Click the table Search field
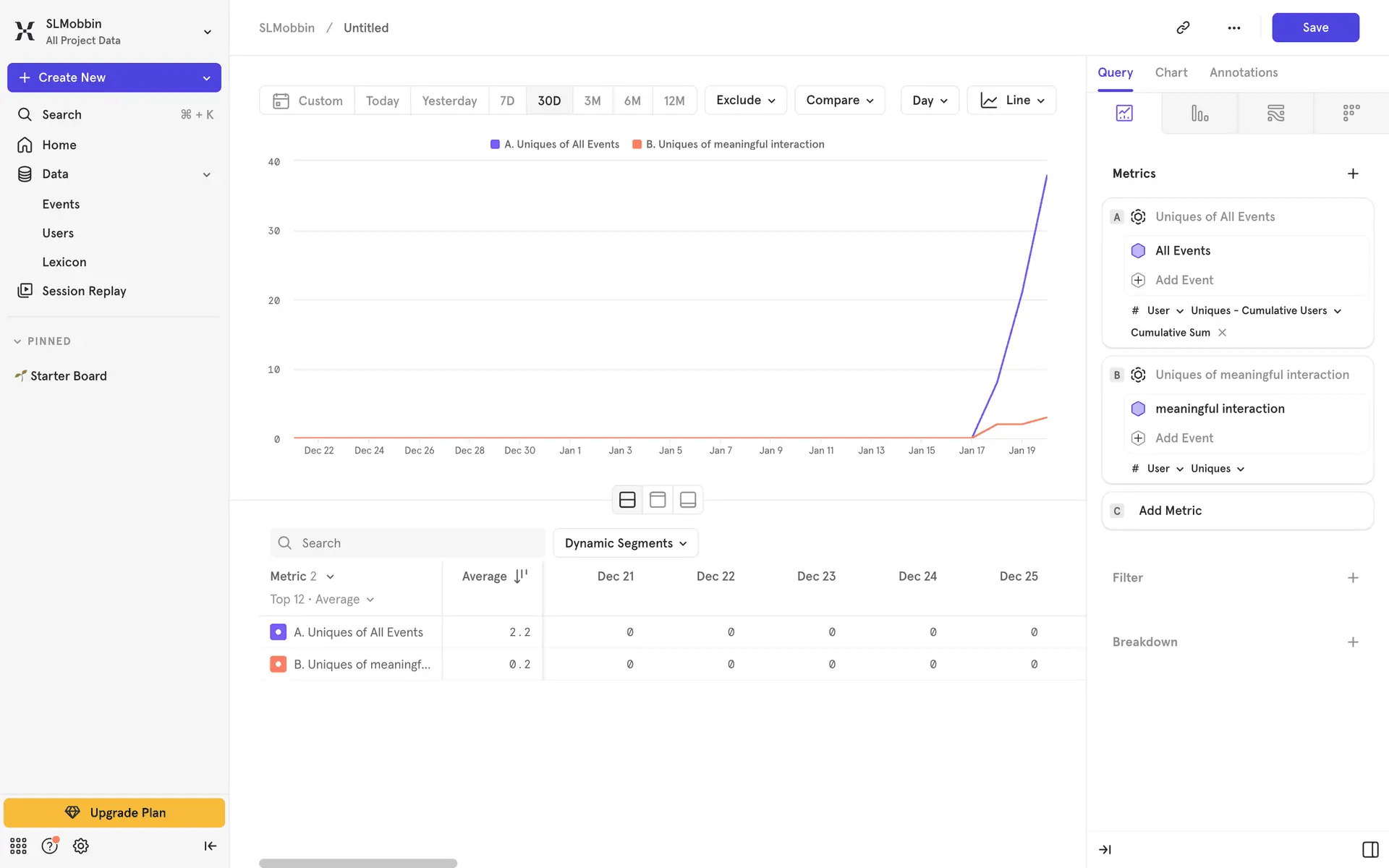Viewport: 1389px width, 868px height. coord(407,543)
